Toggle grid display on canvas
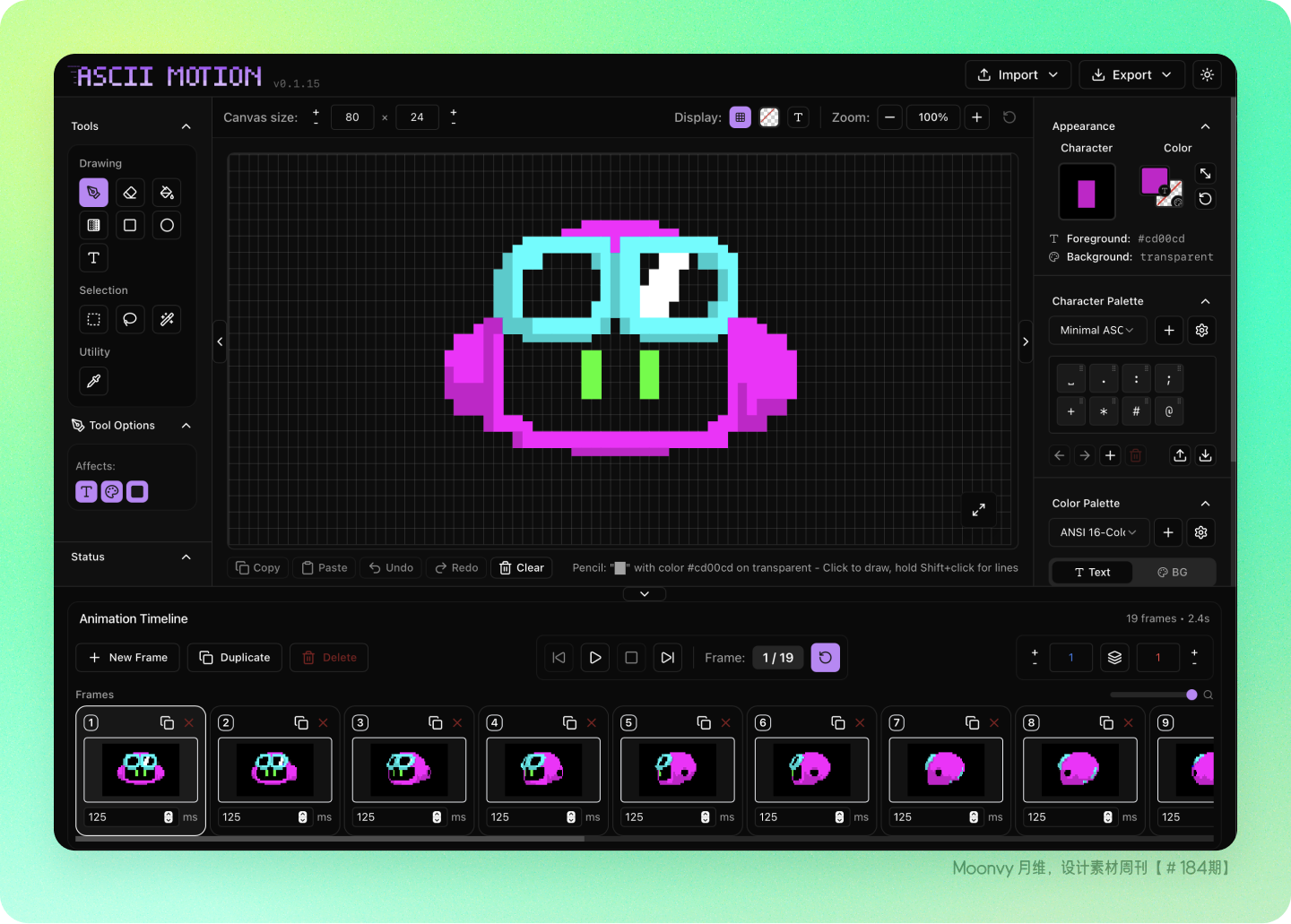 click(740, 117)
